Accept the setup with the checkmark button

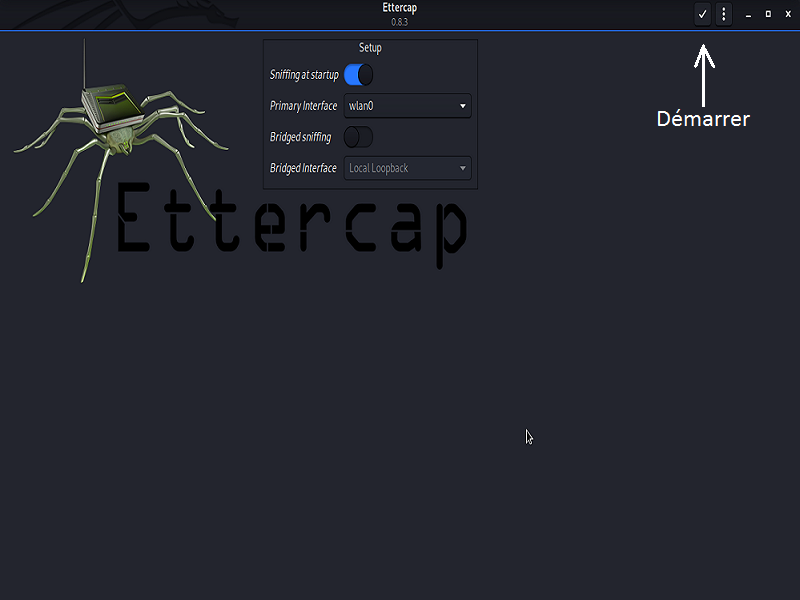[703, 14]
